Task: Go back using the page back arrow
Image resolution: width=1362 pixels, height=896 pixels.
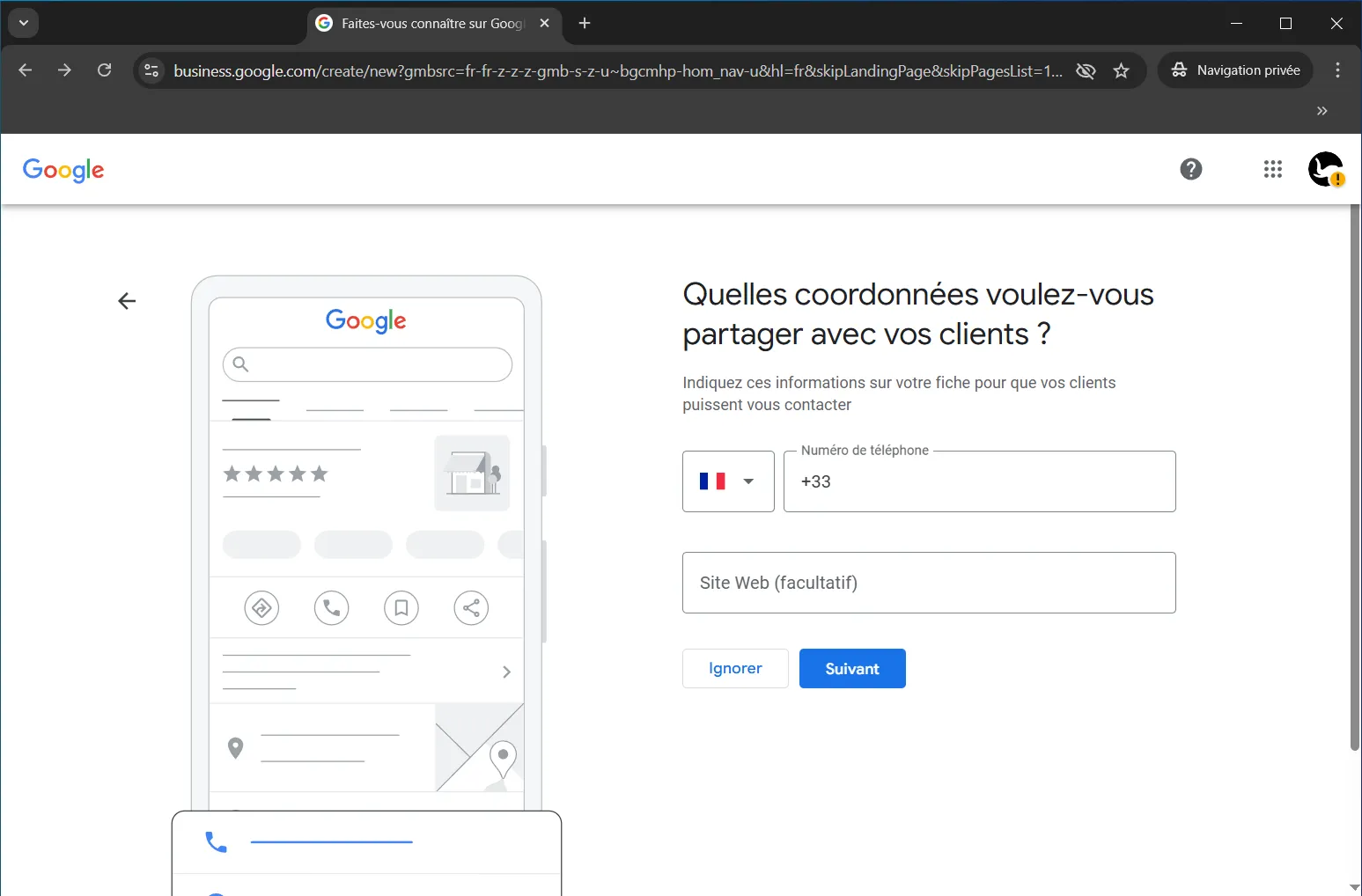Action: (127, 301)
